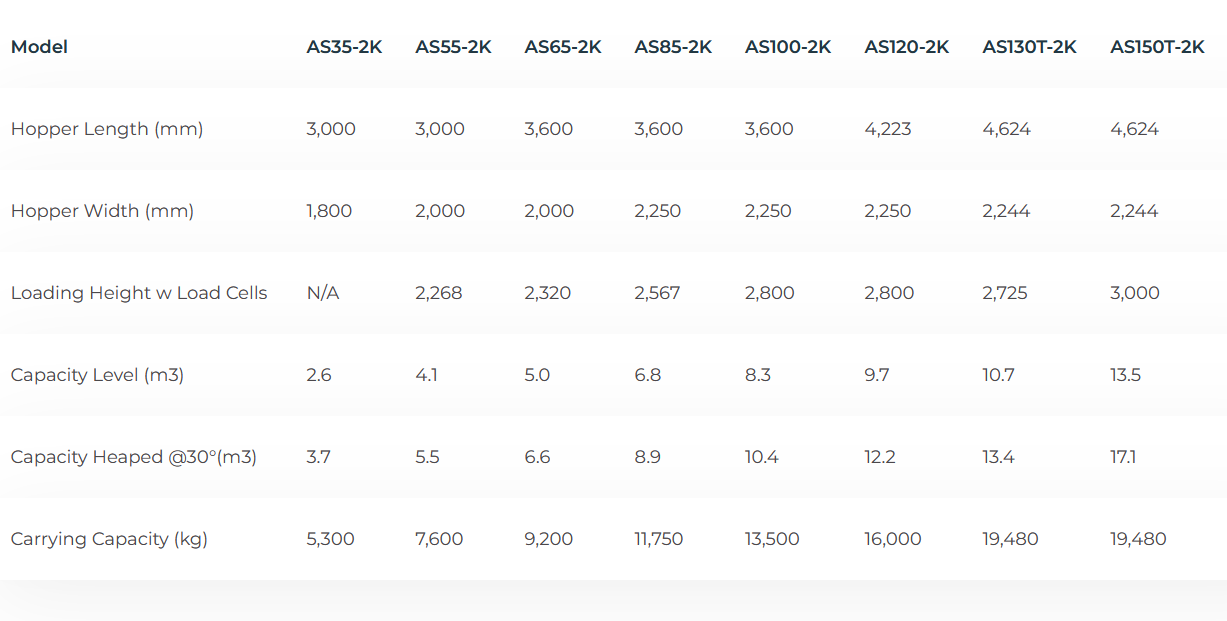The width and height of the screenshot is (1227, 621).
Task: Select the Loading Height w Load Cells label
Action: click(x=139, y=293)
